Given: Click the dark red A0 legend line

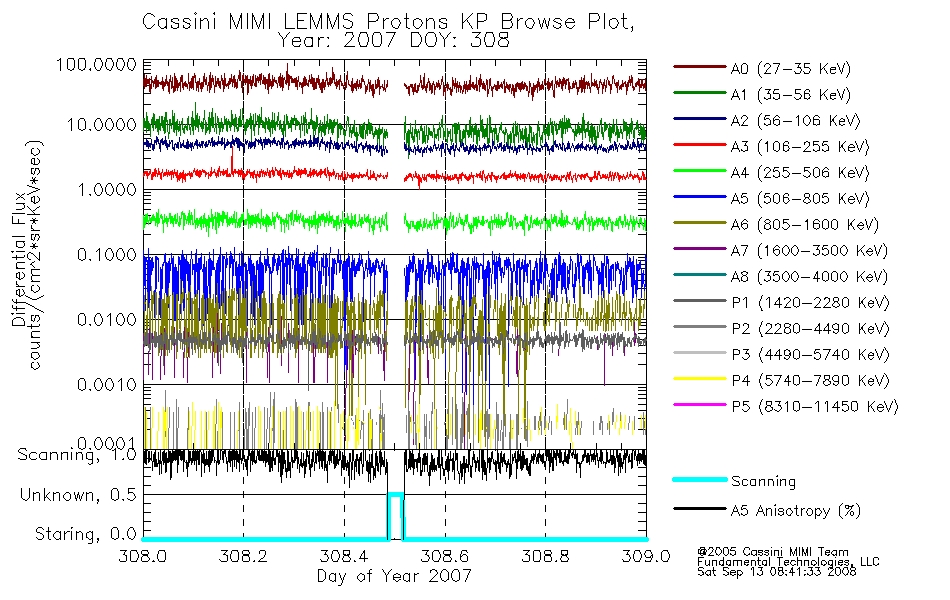Looking at the screenshot, I should point(700,67).
